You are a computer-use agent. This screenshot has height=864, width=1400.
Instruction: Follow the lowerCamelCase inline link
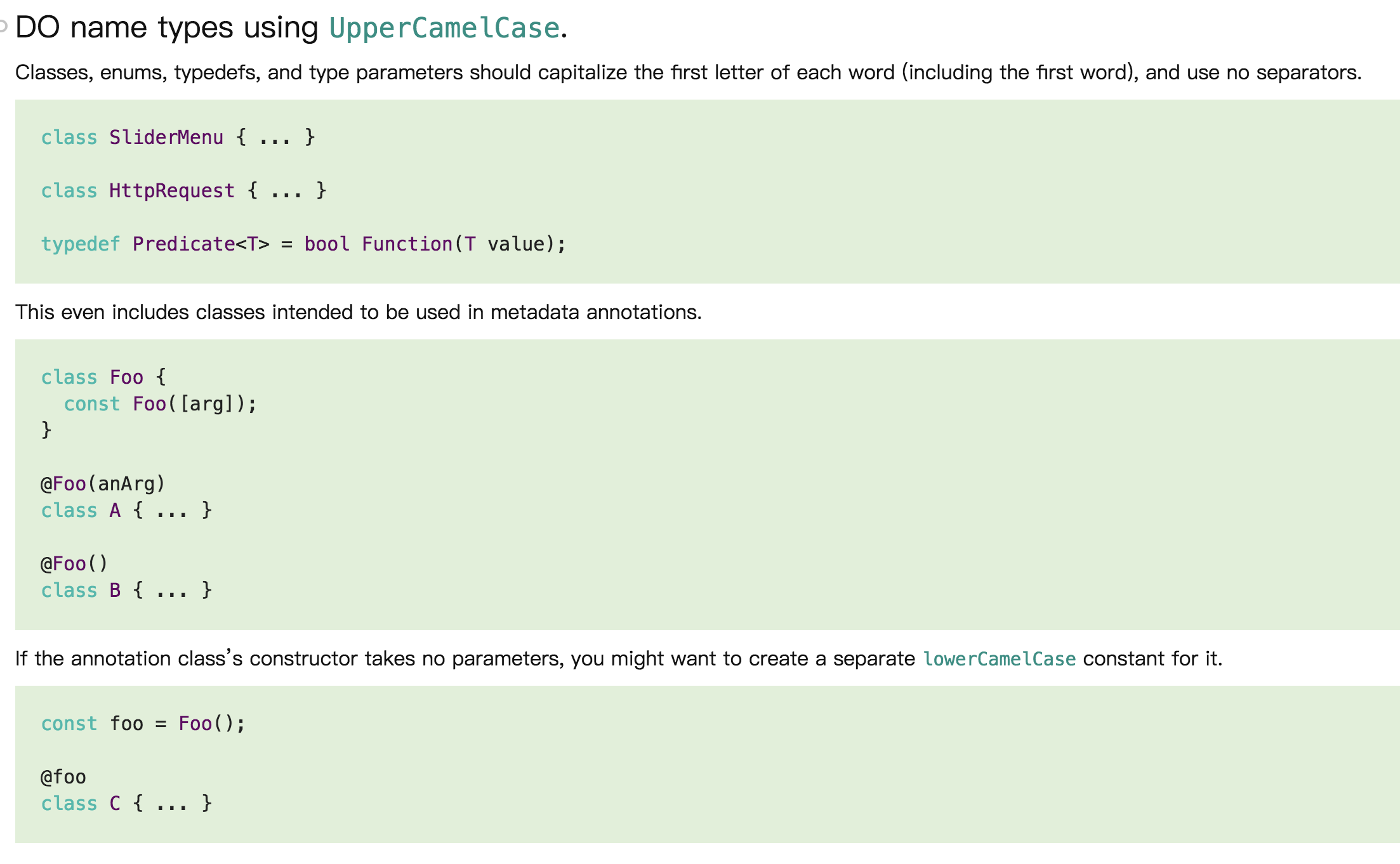pos(999,659)
